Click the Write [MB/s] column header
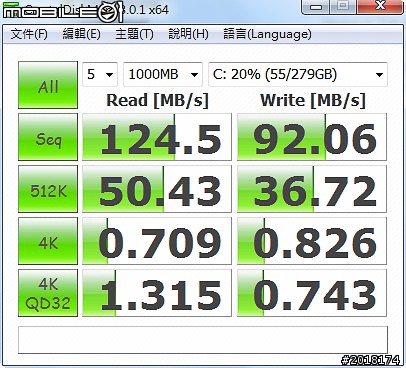The image size is (406, 368). point(313,100)
